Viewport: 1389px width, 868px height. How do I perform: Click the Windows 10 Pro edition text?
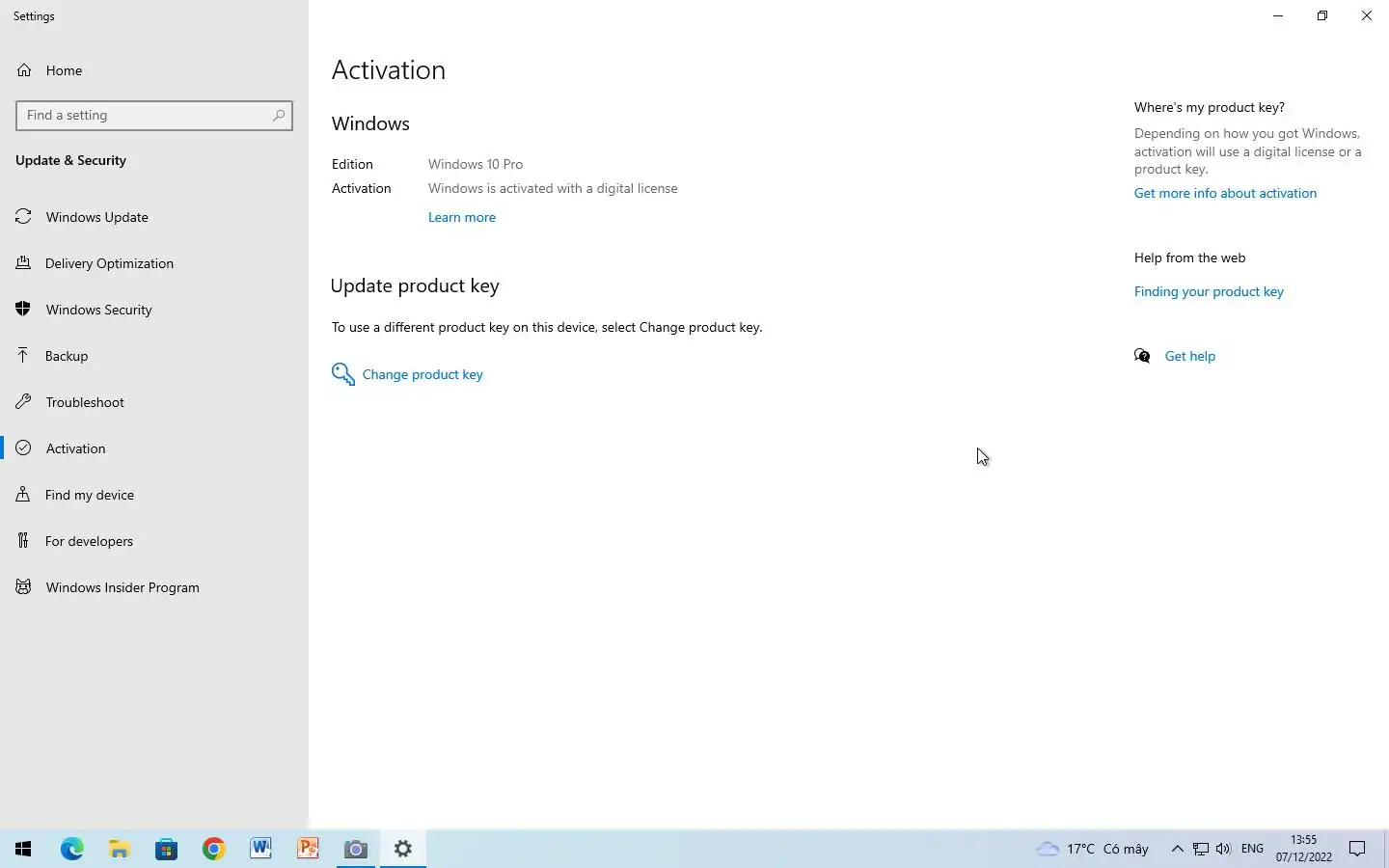pyautogui.click(x=476, y=164)
